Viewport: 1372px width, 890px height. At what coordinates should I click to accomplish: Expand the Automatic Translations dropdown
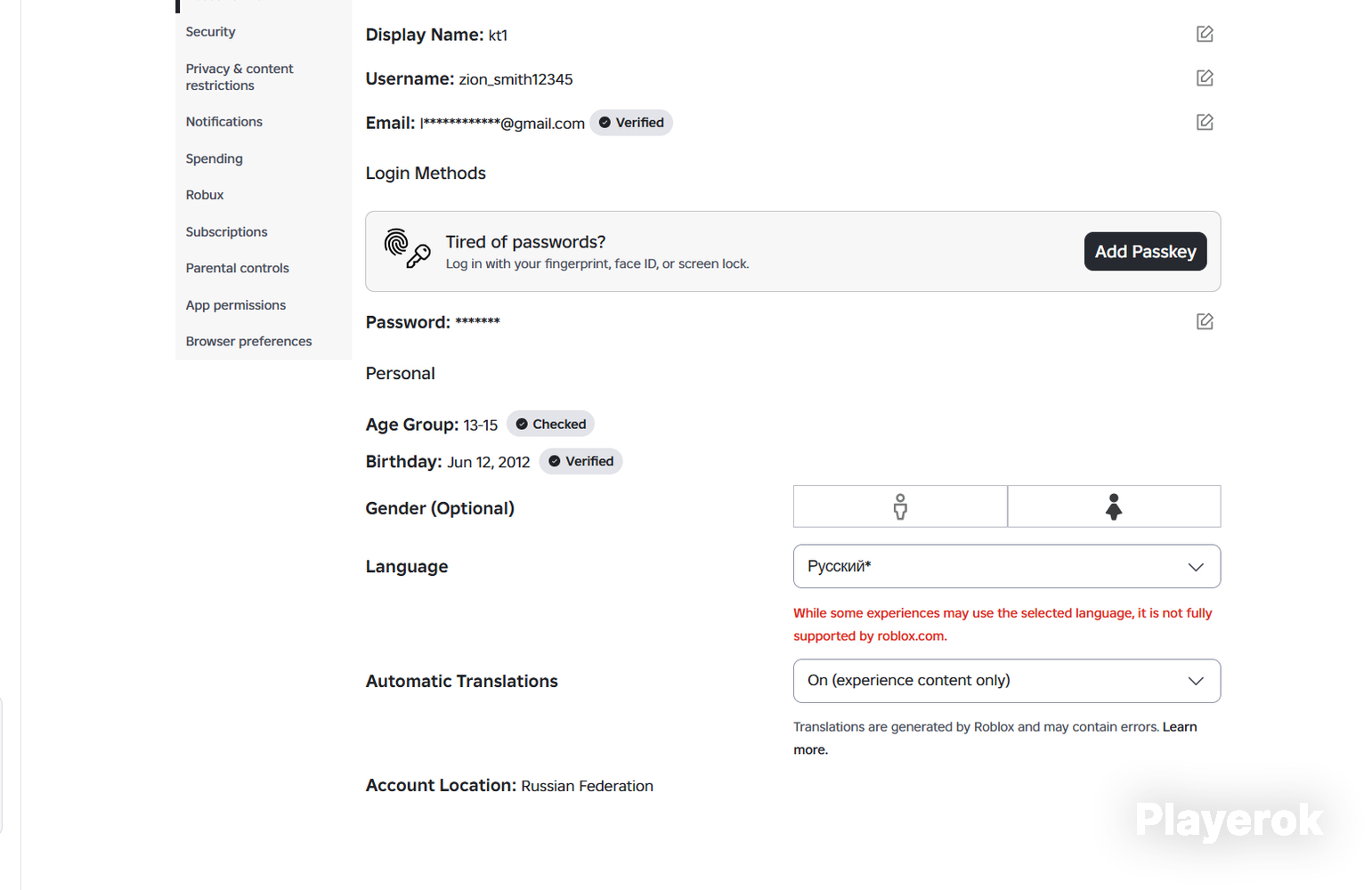click(x=1007, y=681)
